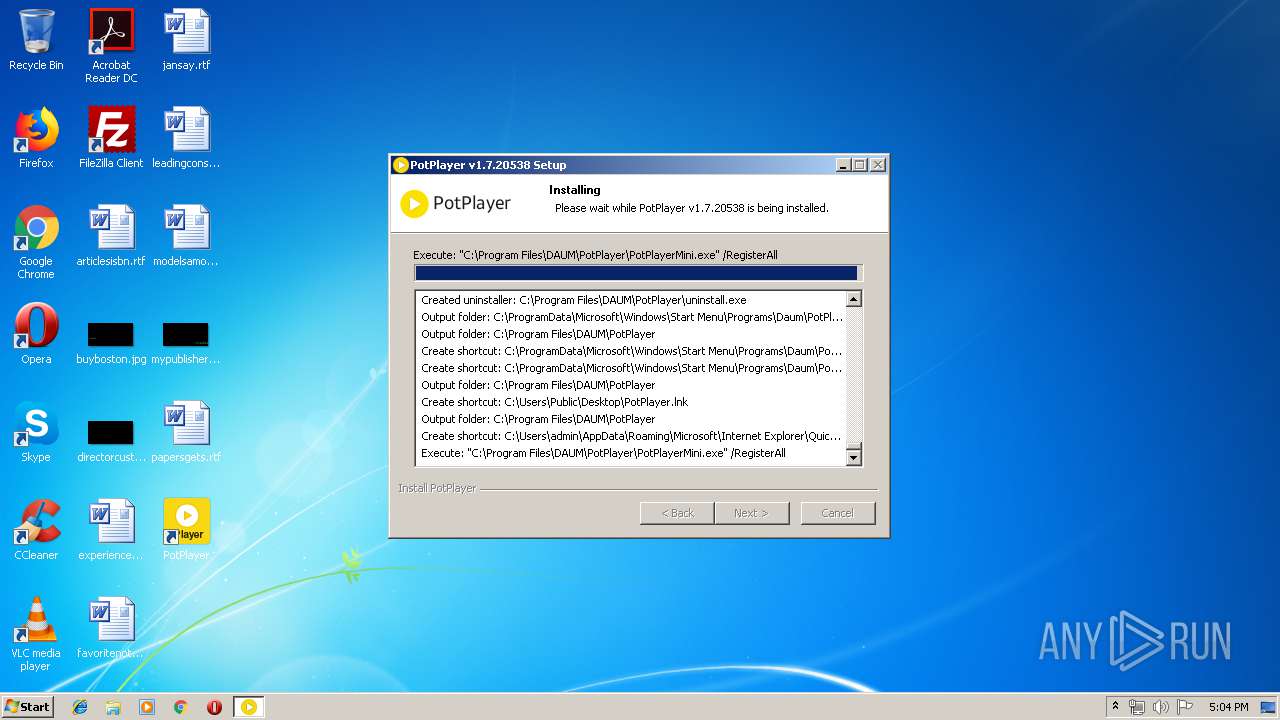Select the leadingcons document icon

[186, 138]
